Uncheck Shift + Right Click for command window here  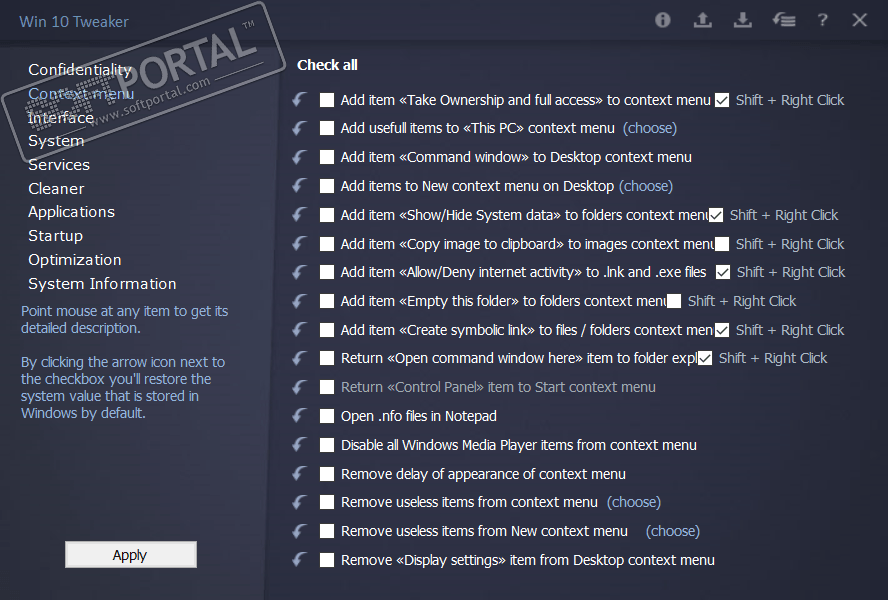pyautogui.click(x=705, y=359)
